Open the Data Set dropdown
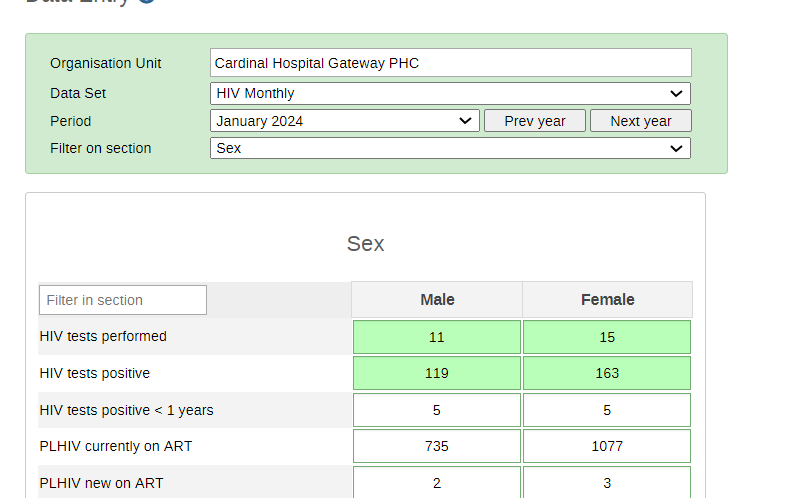Image resolution: width=795 pixels, height=498 pixels. point(450,93)
